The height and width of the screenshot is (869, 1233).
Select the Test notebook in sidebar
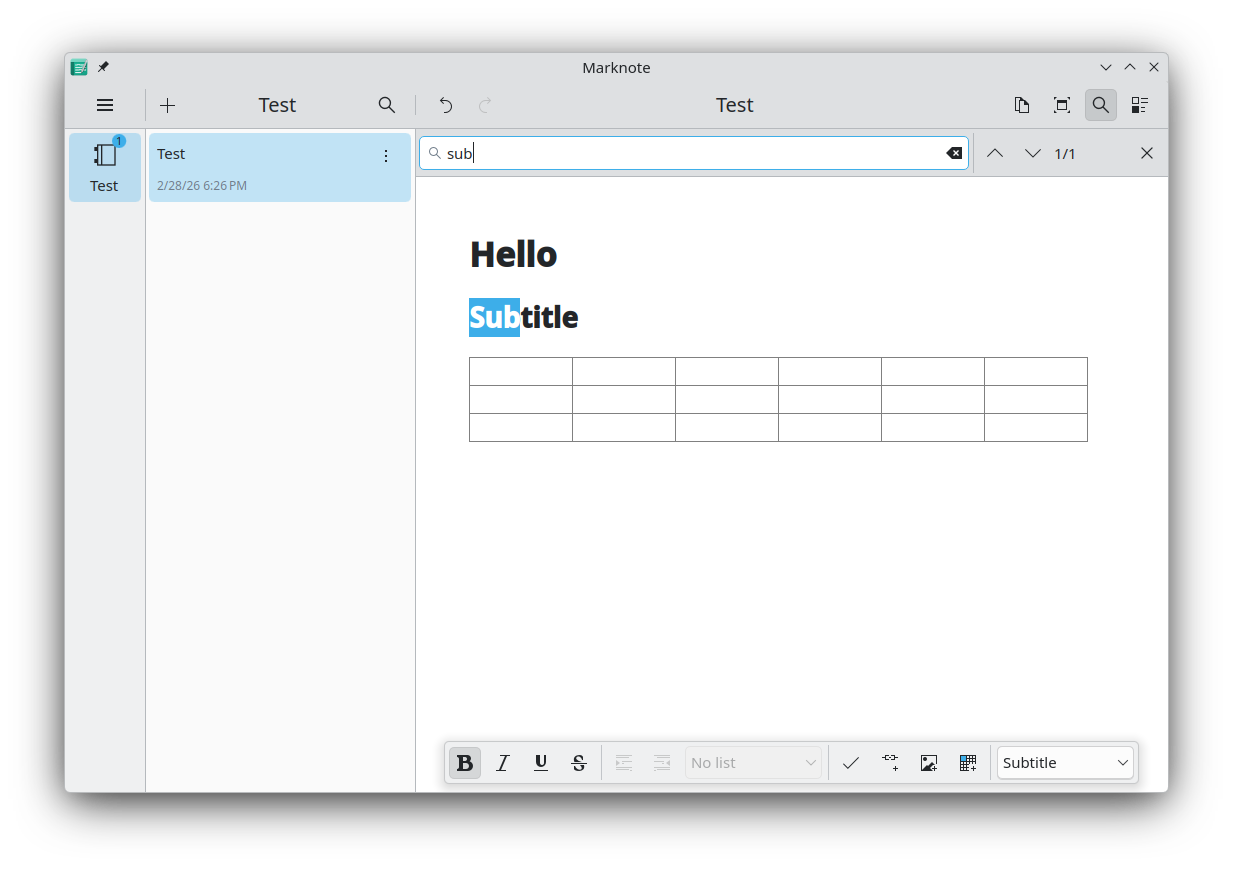click(105, 167)
